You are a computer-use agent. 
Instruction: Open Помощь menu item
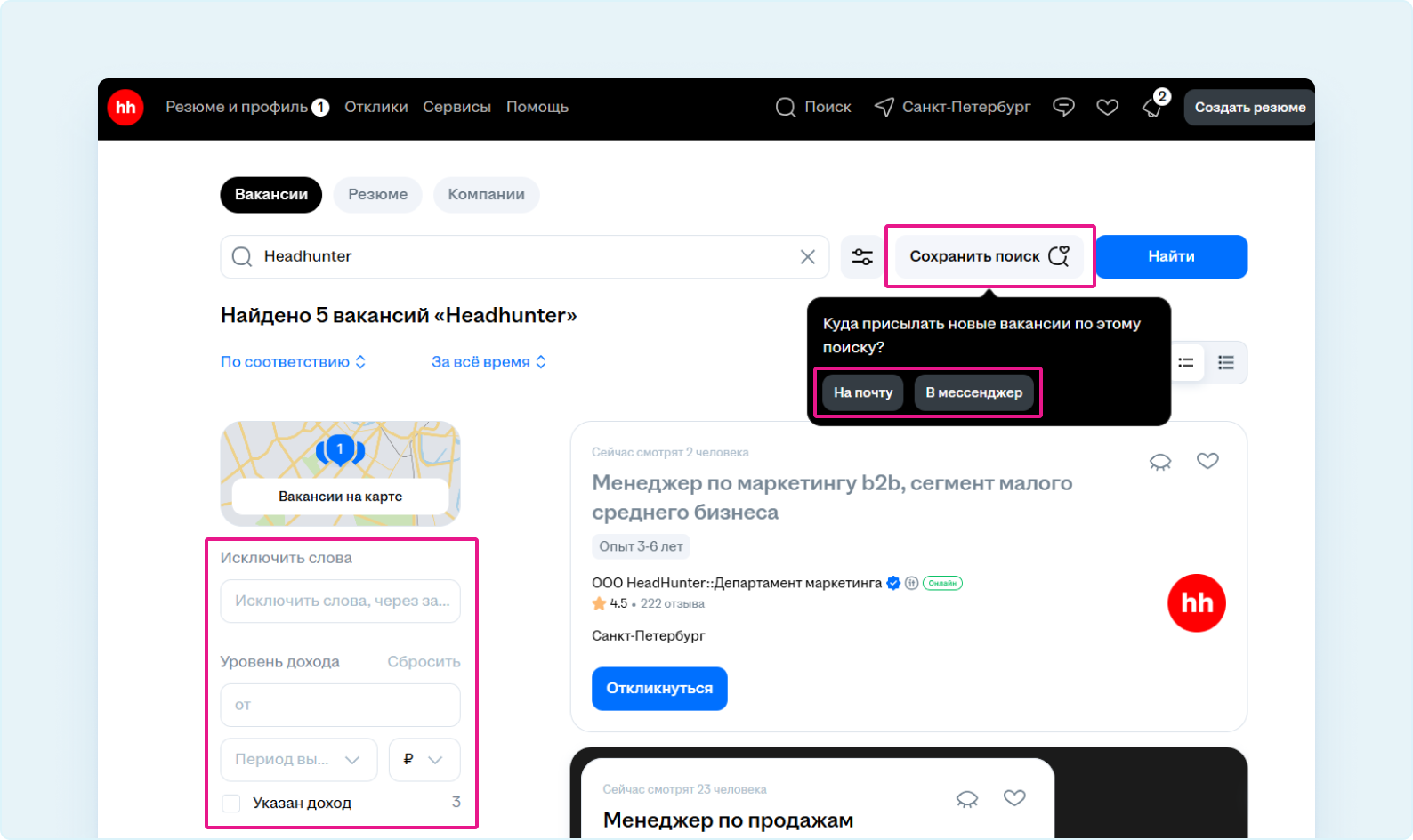pos(537,108)
